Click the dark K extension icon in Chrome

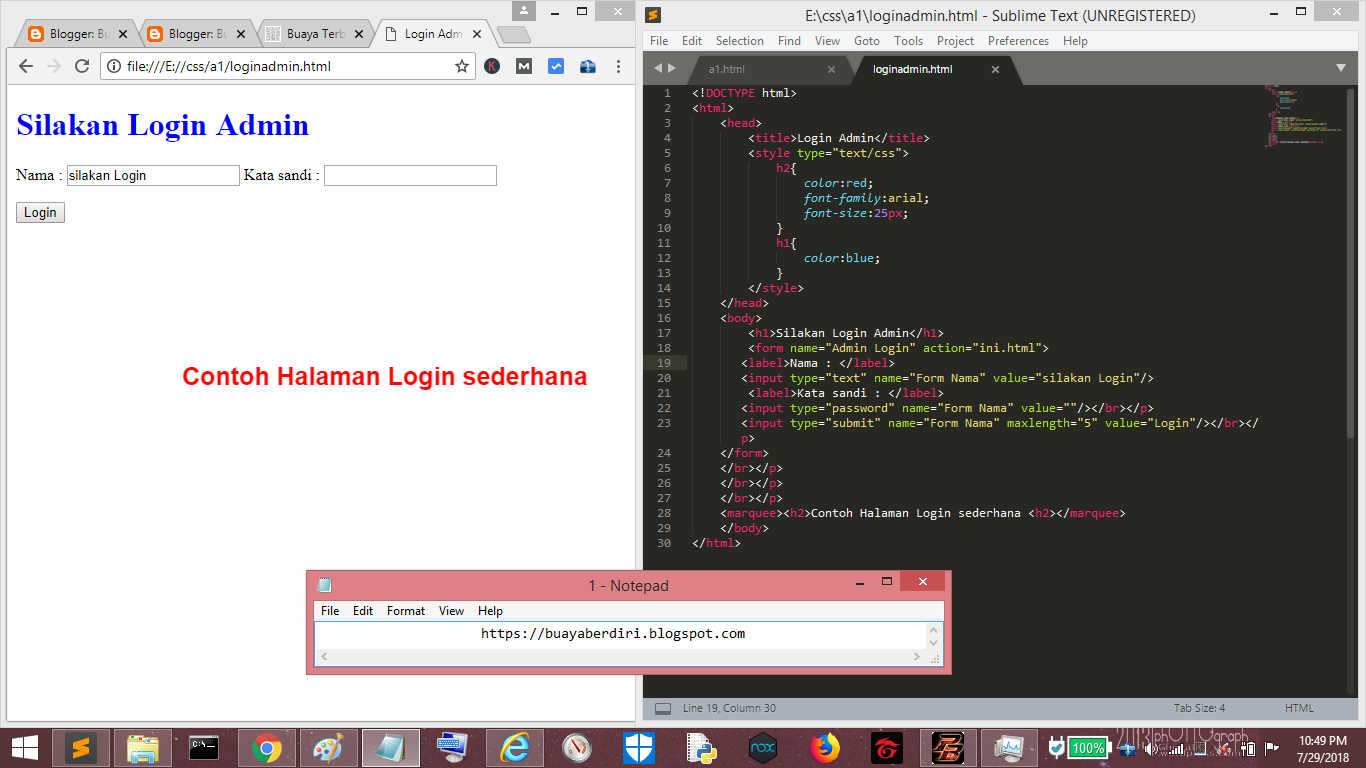tap(491, 66)
